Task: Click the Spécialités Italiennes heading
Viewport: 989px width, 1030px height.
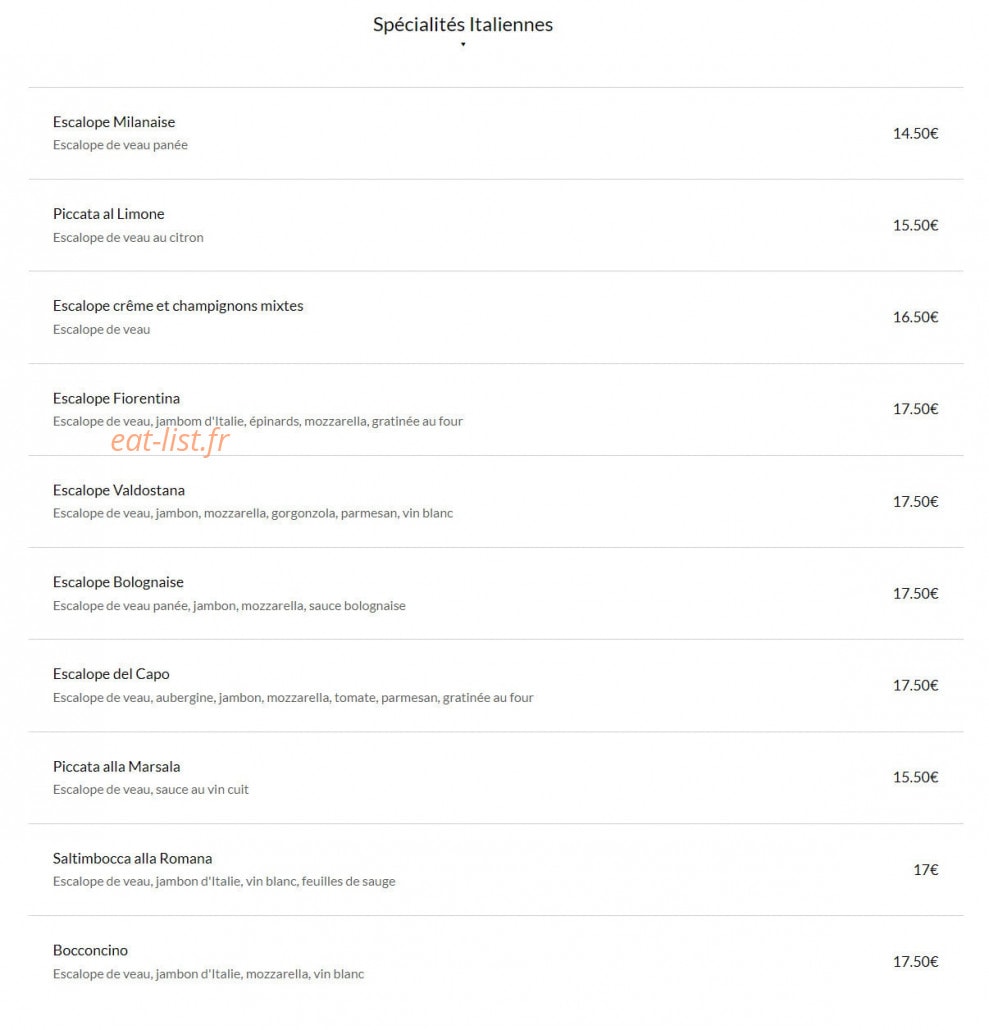Action: click(463, 24)
